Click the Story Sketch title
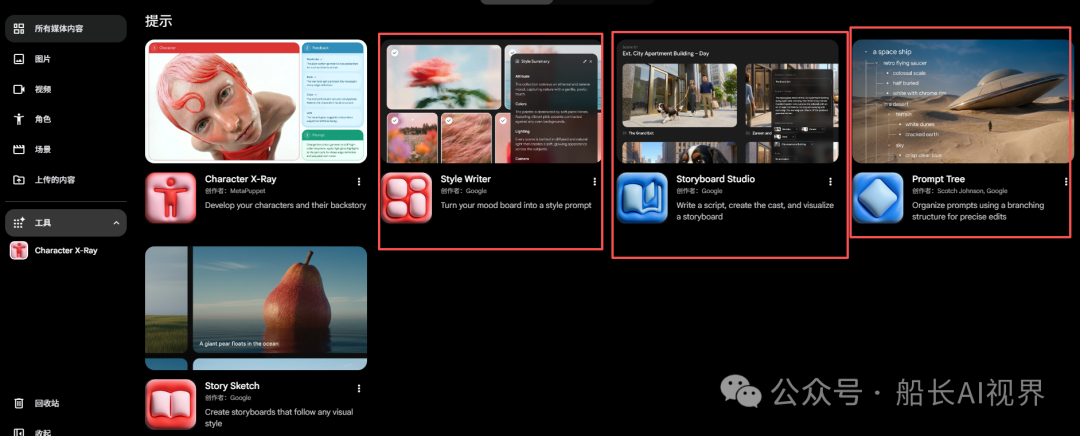 point(232,386)
